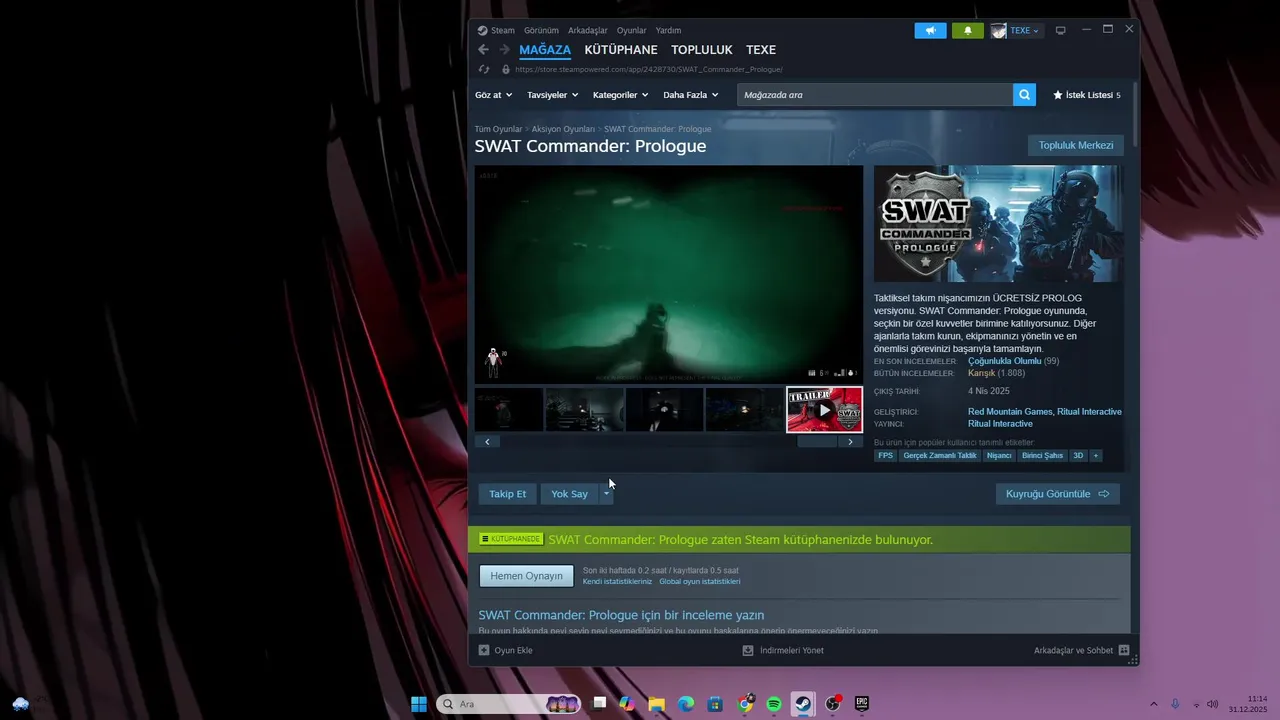Click the back navigation arrow in Steam

pos(484,49)
